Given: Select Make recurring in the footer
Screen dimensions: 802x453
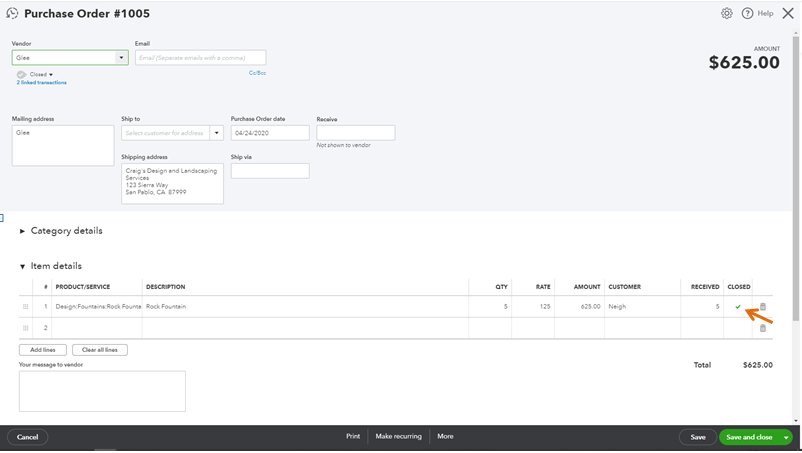Looking at the screenshot, I should click(399, 437).
